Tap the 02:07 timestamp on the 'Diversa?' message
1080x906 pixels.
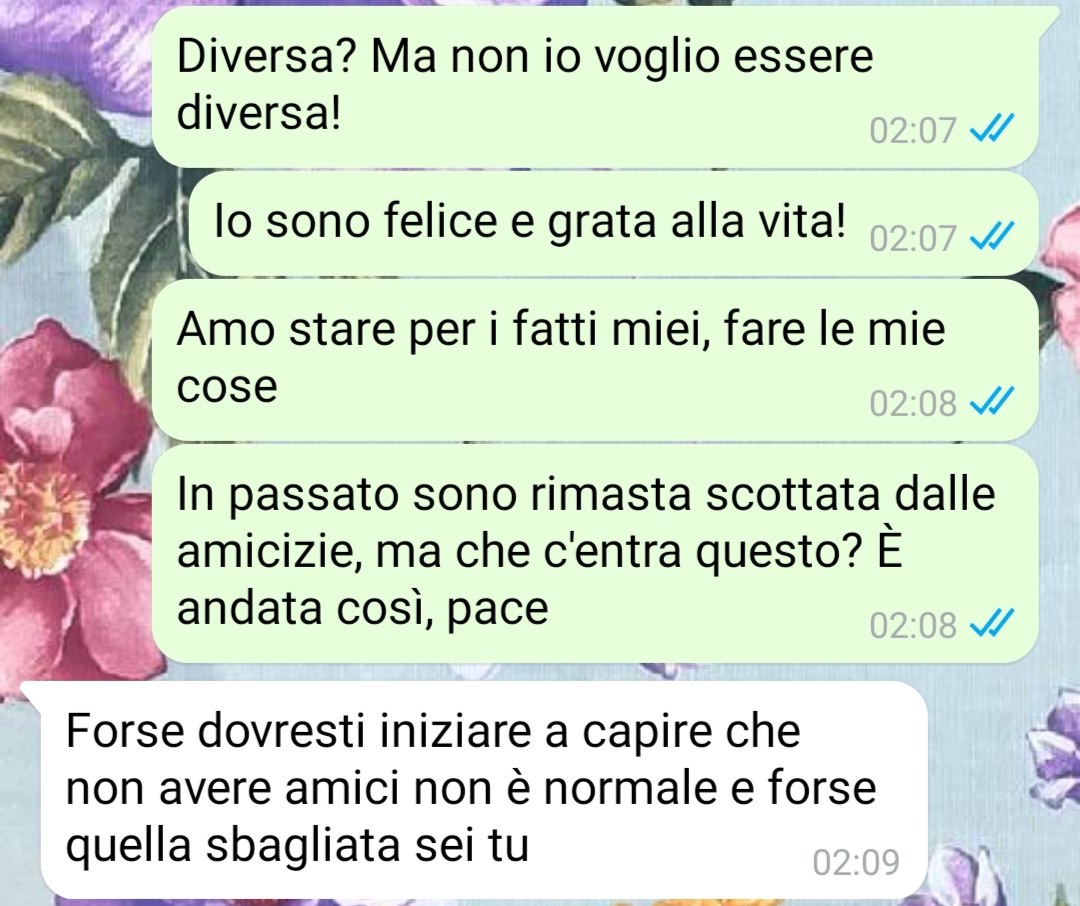[913, 130]
